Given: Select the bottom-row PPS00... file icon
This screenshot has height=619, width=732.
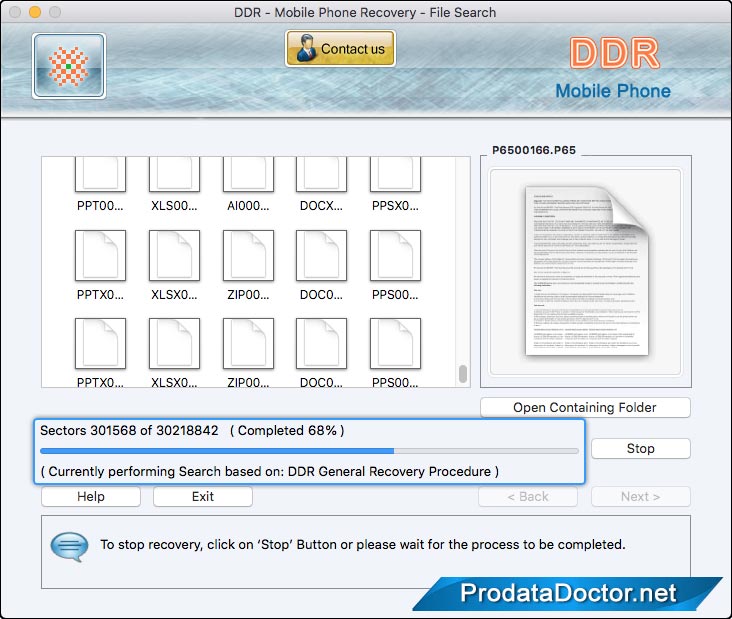Looking at the screenshot, I should (x=395, y=344).
